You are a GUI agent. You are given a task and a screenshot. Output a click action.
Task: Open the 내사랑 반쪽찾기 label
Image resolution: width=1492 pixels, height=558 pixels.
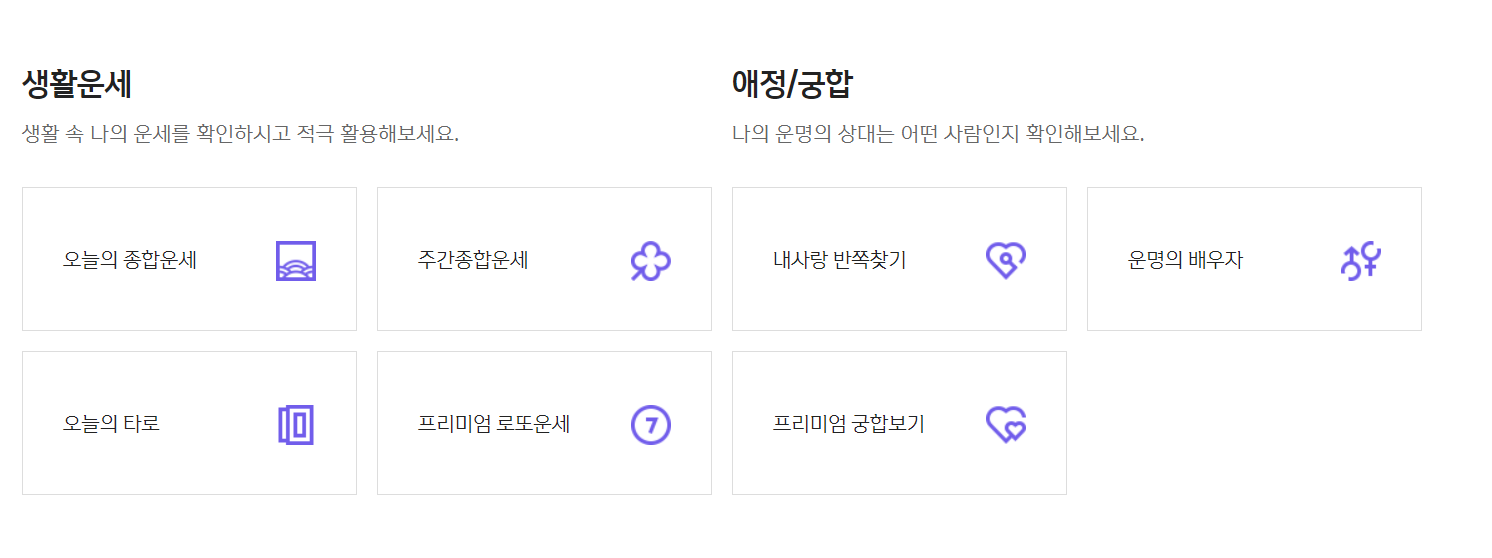click(x=840, y=261)
